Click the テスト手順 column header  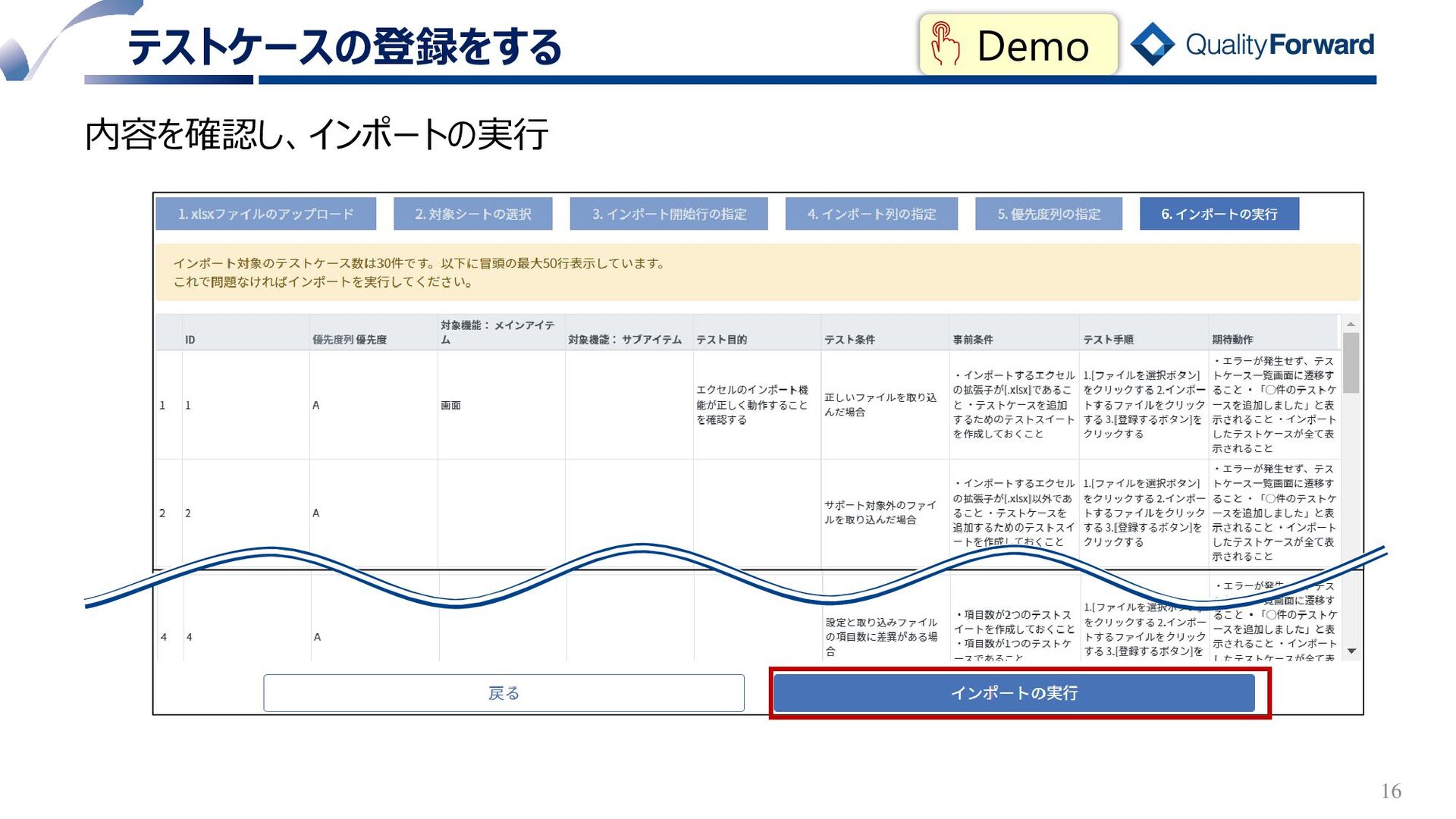pyautogui.click(x=1108, y=340)
